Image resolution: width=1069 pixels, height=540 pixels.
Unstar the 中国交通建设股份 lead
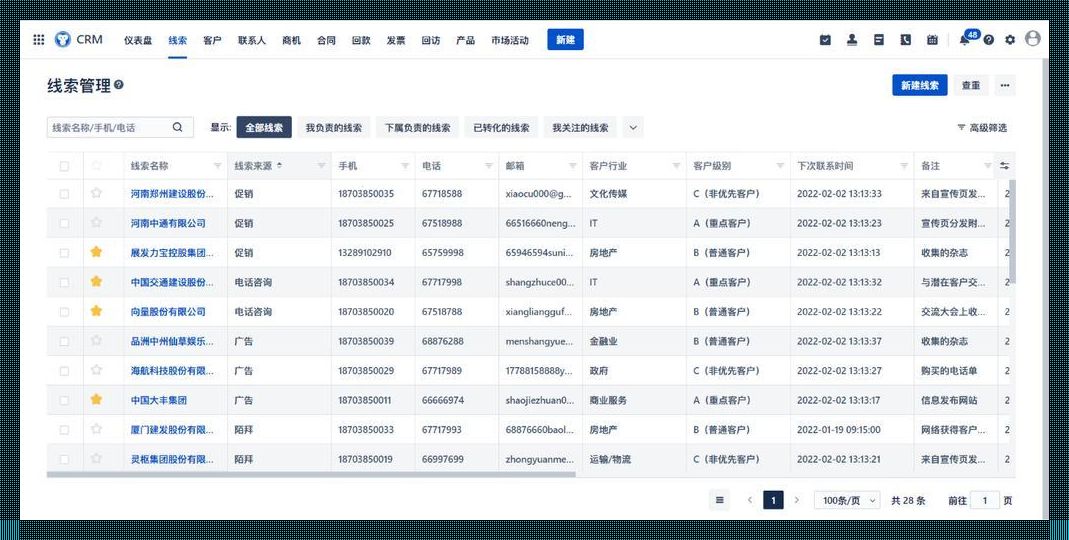coord(96,281)
